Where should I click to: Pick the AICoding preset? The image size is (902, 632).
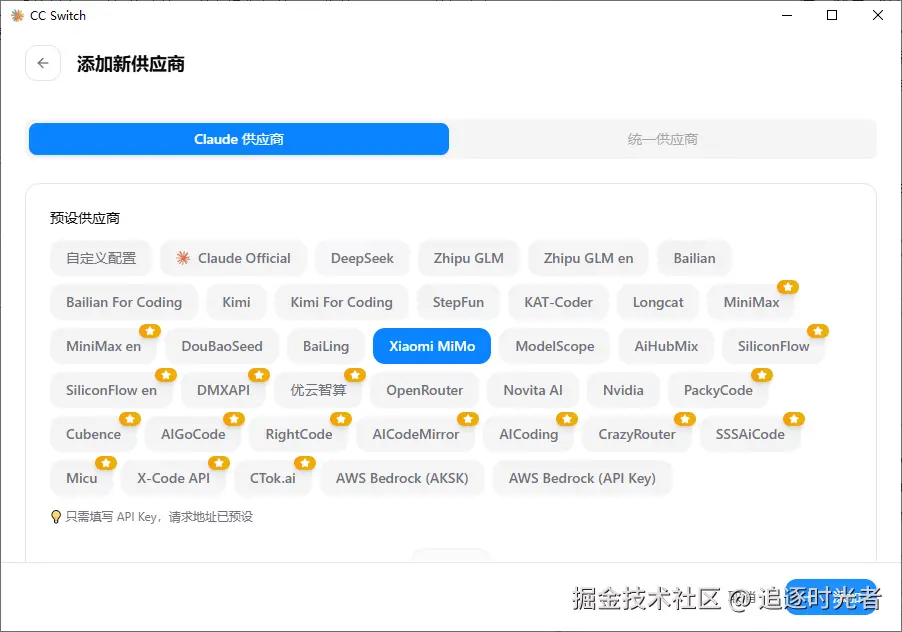click(529, 434)
